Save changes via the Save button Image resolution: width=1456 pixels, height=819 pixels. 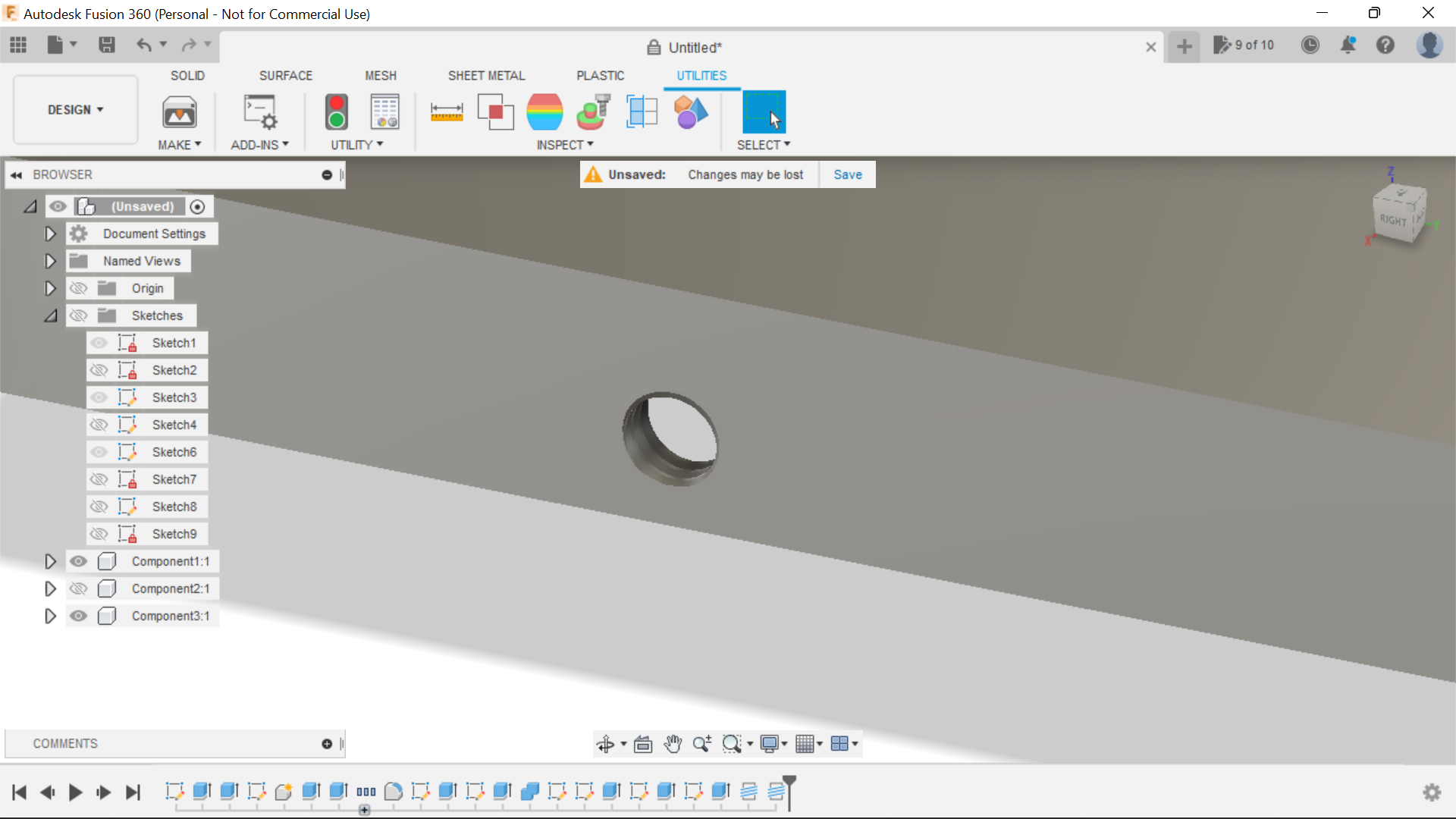[x=847, y=174]
